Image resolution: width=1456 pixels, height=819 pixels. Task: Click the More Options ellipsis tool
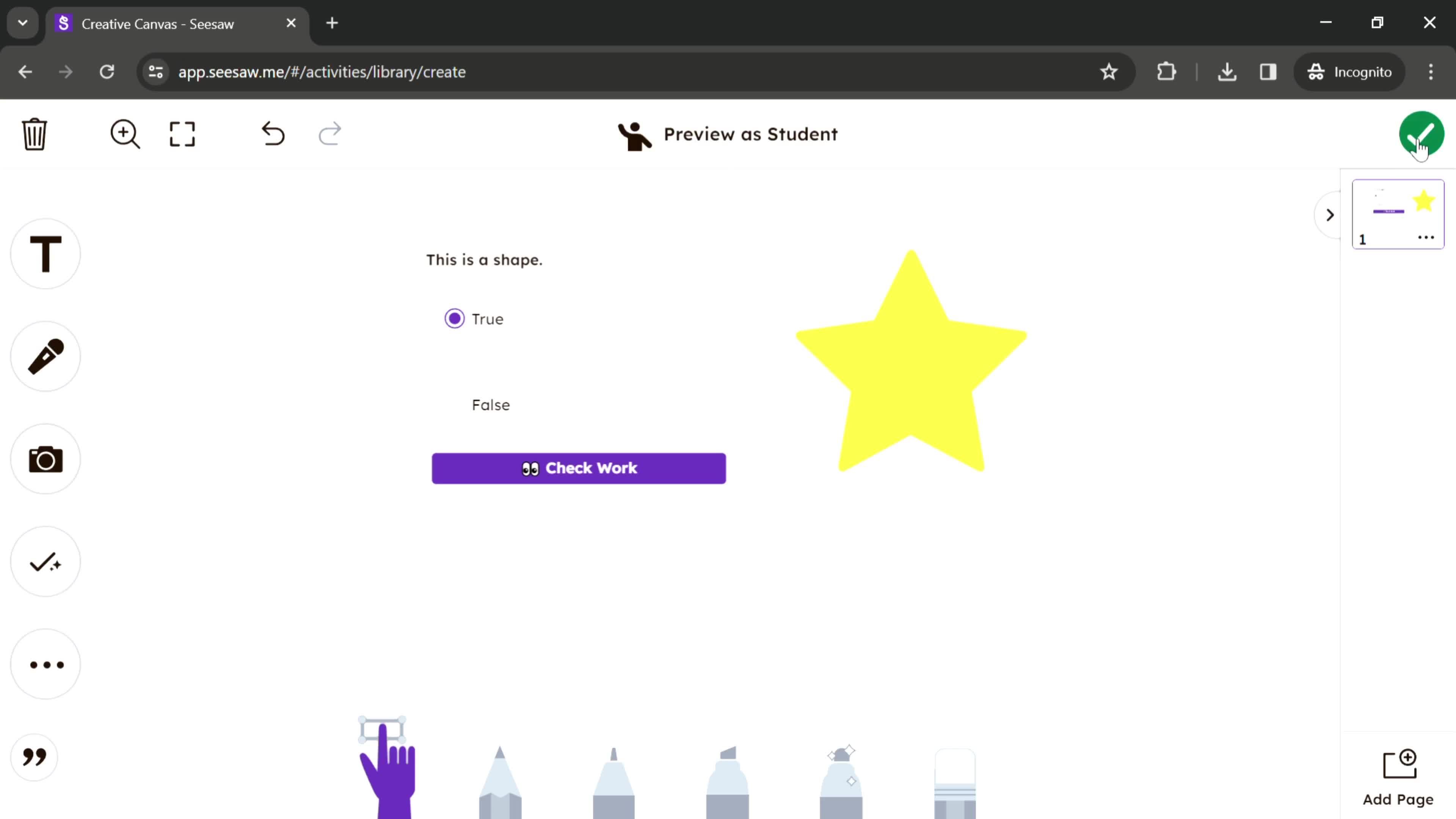pos(45,664)
